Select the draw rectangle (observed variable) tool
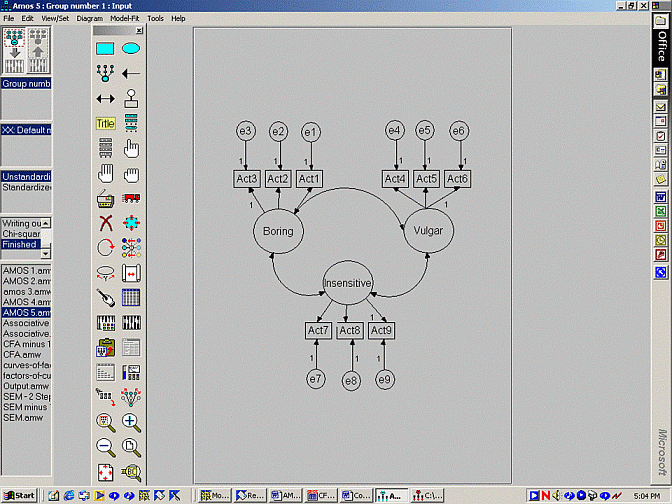The width and height of the screenshot is (672, 504). coord(106,48)
